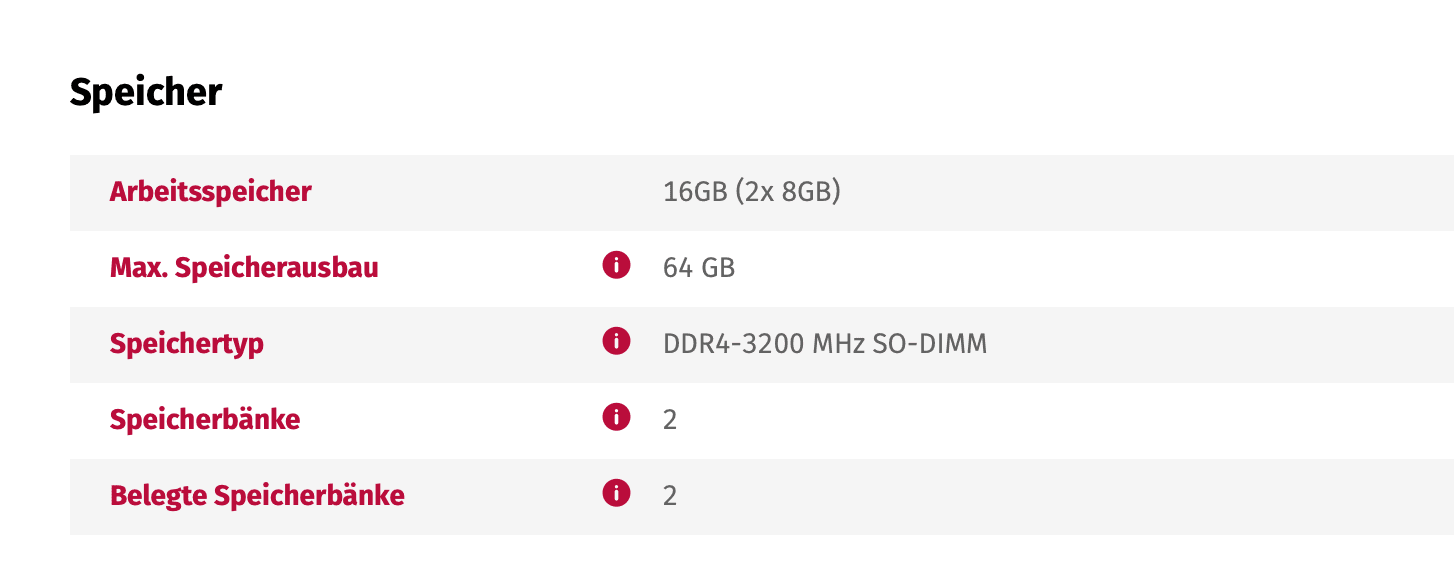Click the 16GB value text
This screenshot has width=1454, height=566.
695,192
